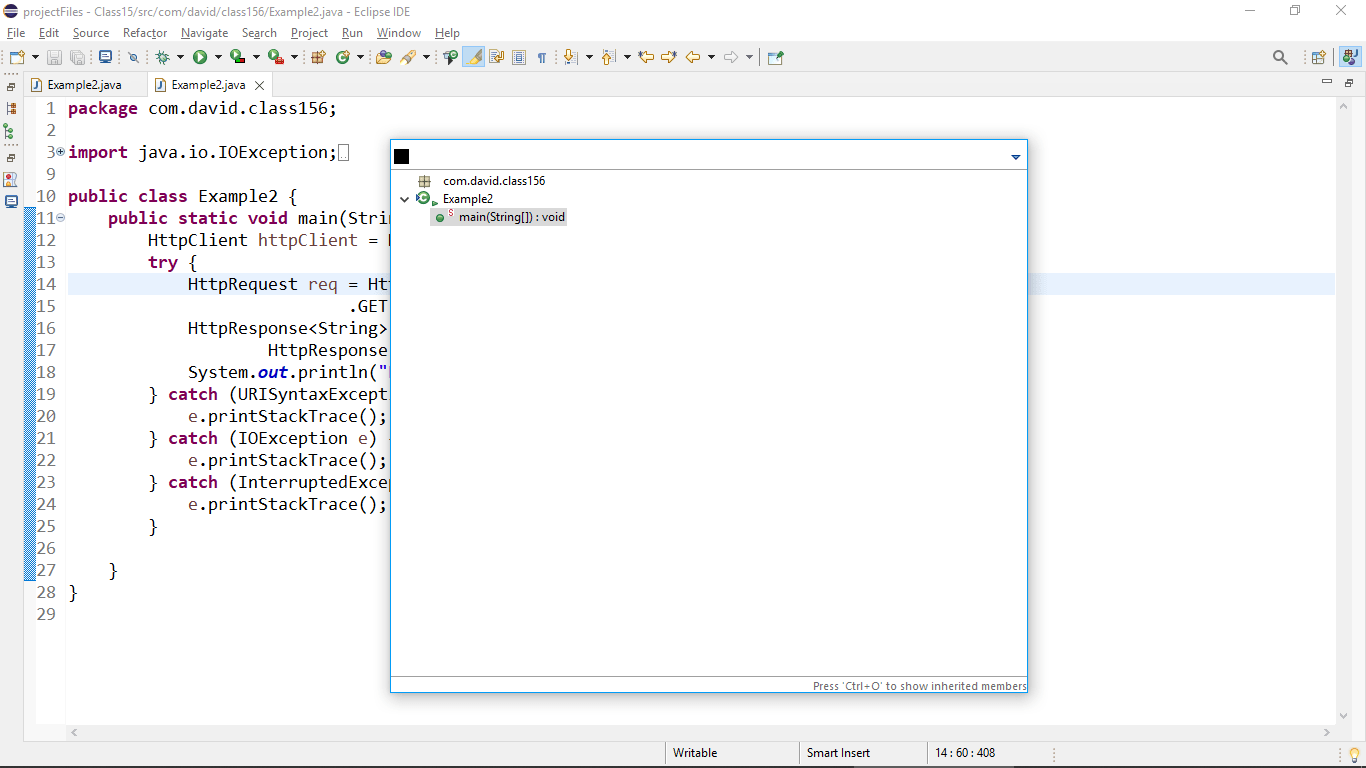Open the Source menu
The width and height of the screenshot is (1366, 768).
91,33
